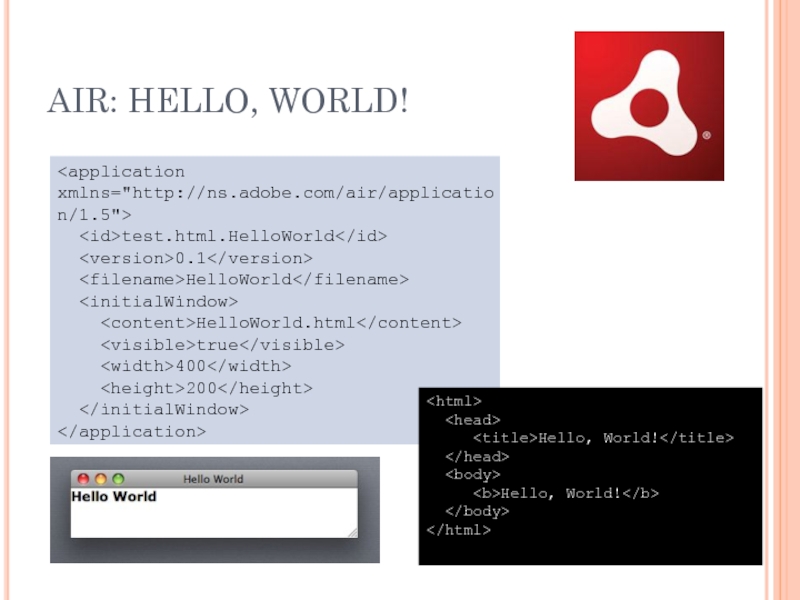Click the slide title 'AIR: HELLO, WORLD!'
Viewport: 800px width, 600px height.
coord(228,100)
